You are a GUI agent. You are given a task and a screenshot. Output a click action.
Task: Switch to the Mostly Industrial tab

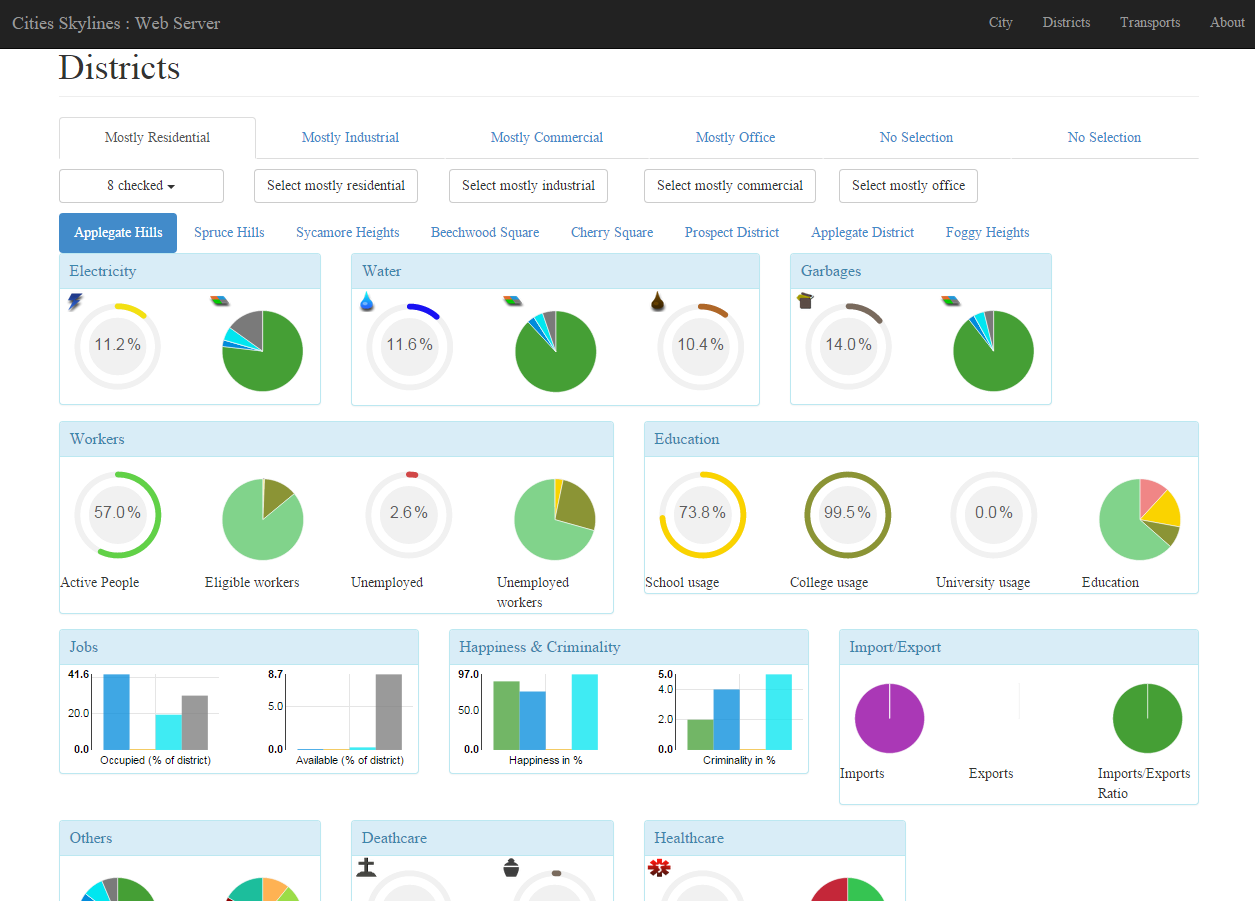[x=350, y=138]
